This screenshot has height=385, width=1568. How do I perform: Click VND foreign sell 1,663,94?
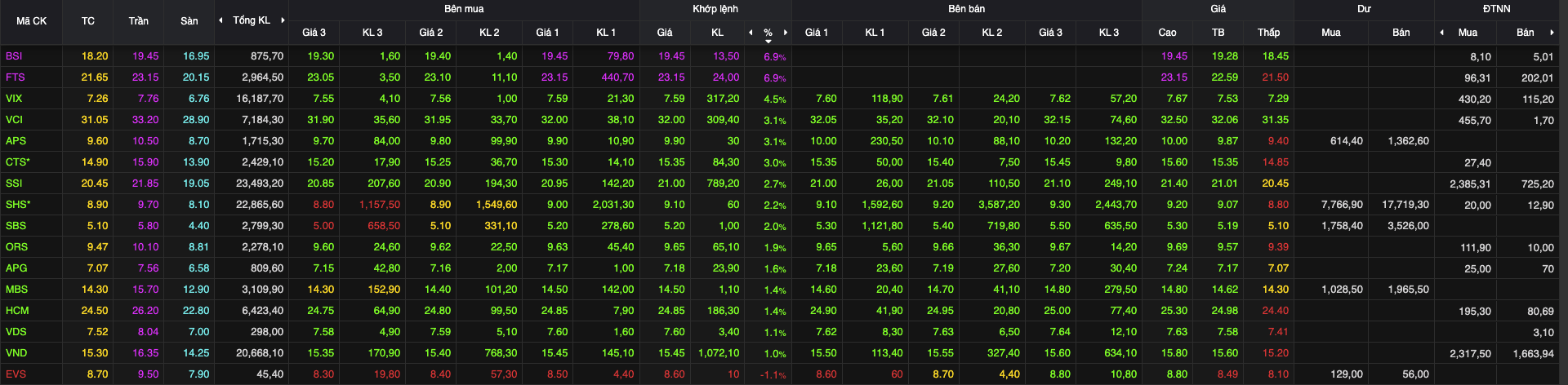[1533, 354]
